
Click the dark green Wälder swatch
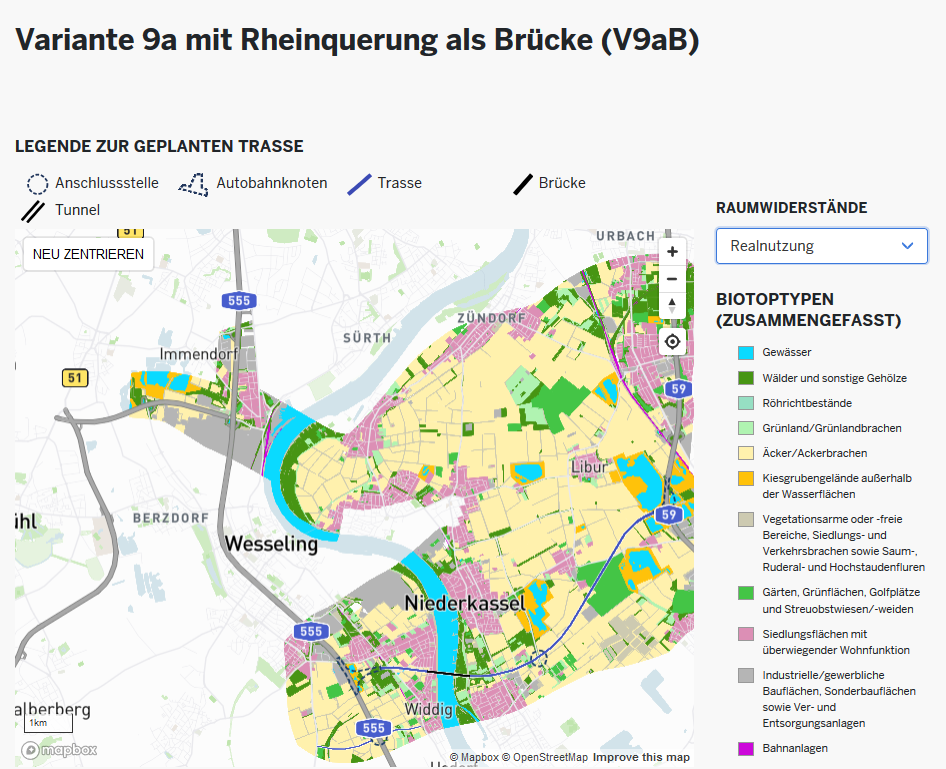pos(746,378)
